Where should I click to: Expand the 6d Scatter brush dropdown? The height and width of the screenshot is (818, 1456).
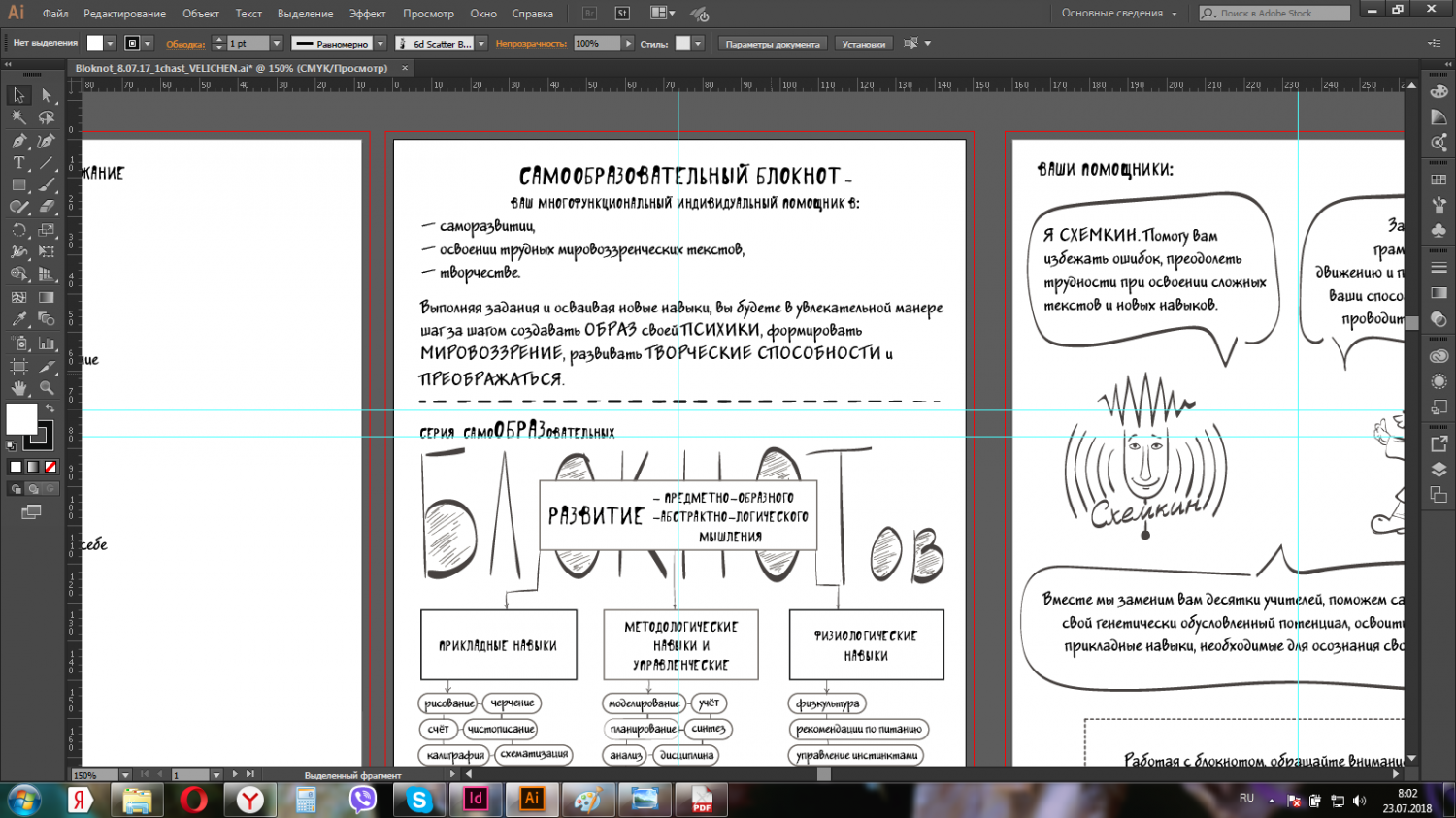481,44
